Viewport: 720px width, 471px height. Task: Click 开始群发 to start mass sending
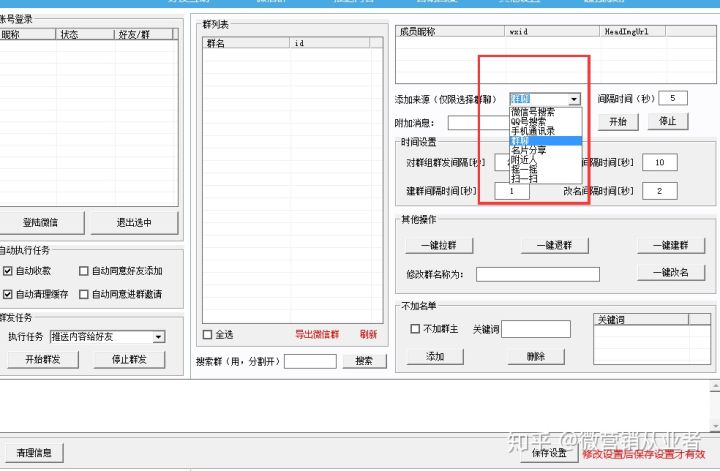pos(41,360)
